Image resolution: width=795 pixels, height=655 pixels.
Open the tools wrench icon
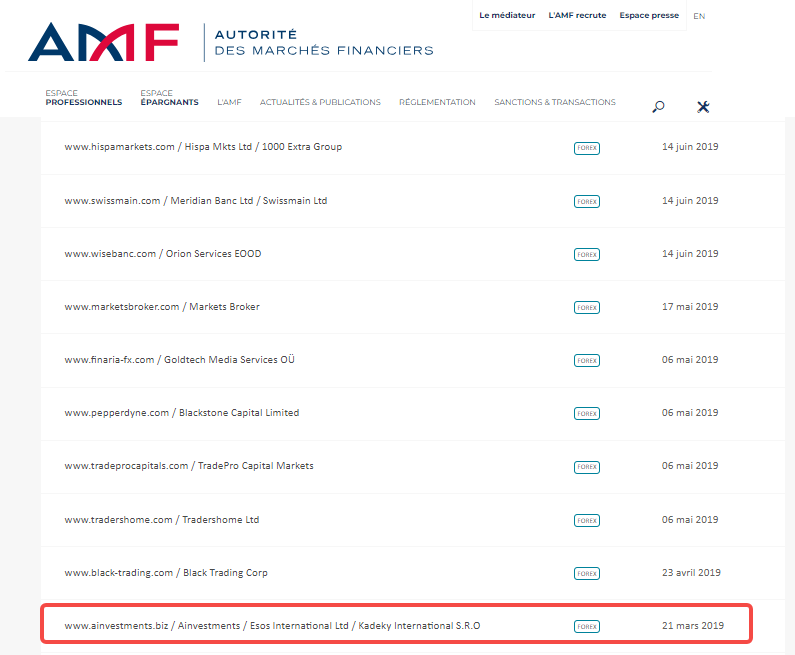(x=702, y=107)
